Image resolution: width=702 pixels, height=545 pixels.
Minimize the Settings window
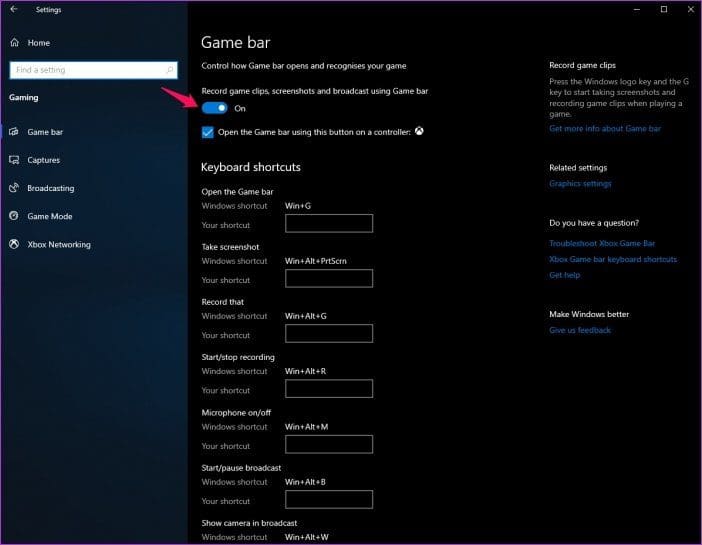[x=637, y=9]
